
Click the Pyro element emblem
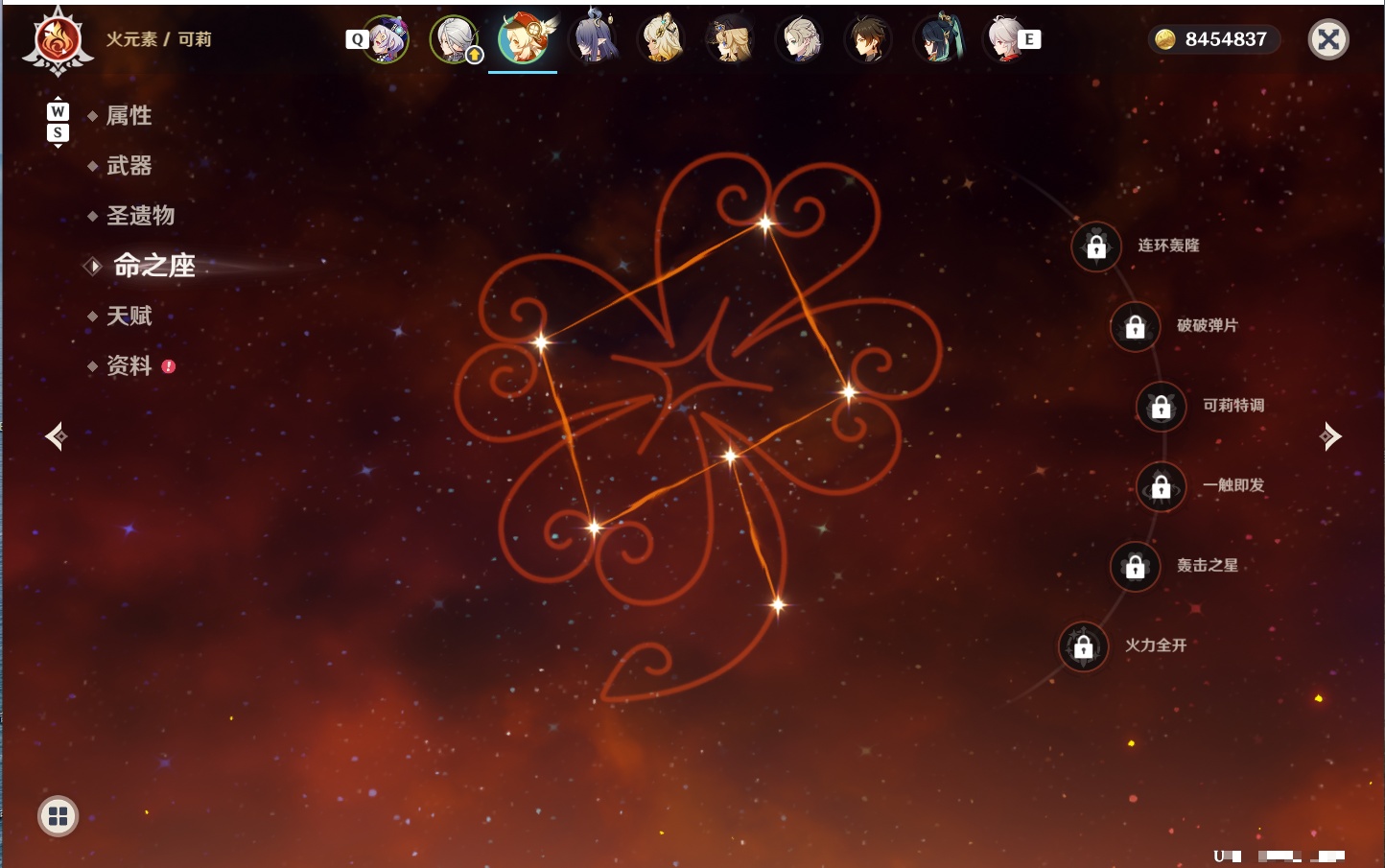[58, 41]
